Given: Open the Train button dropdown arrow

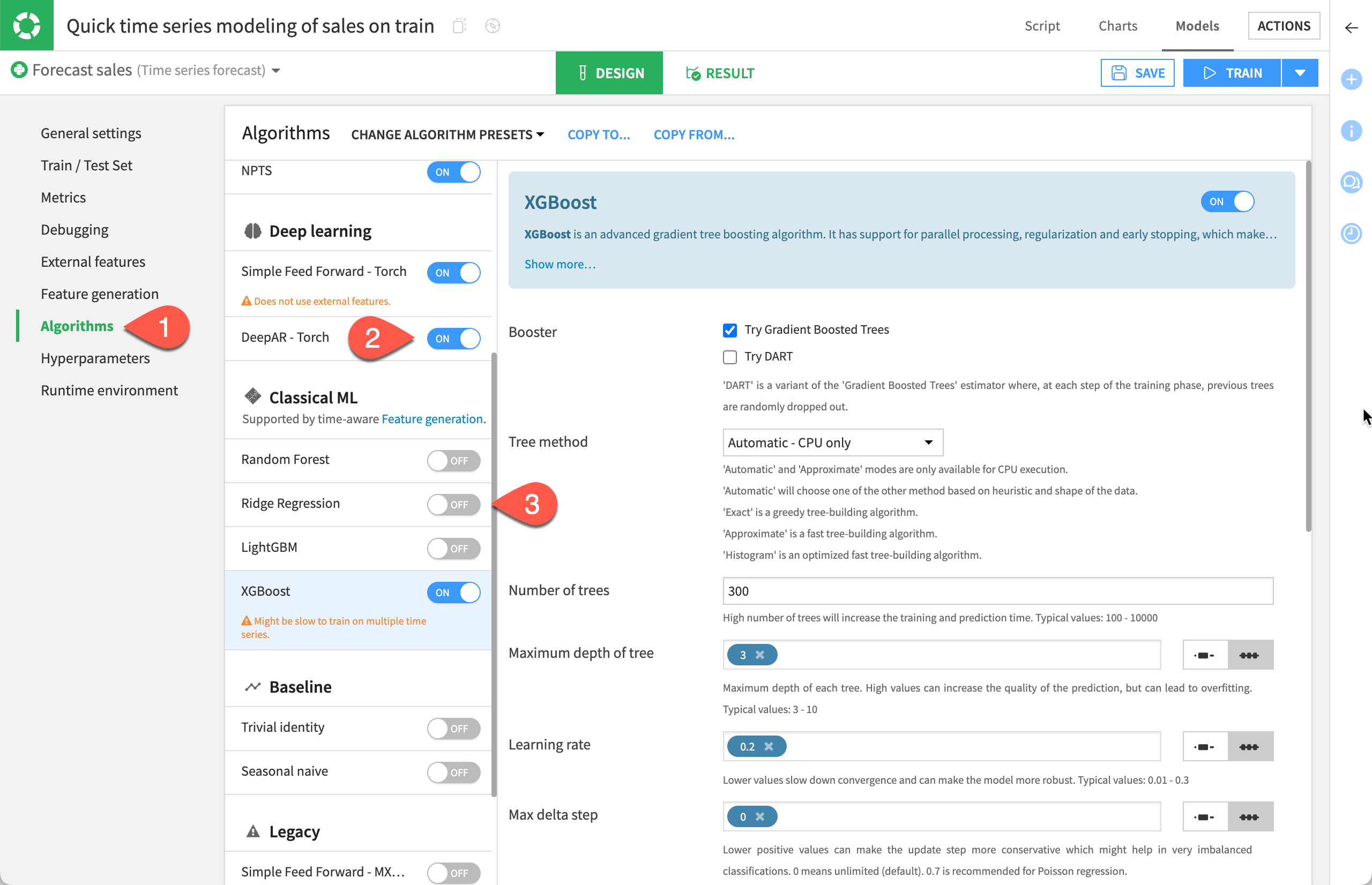Looking at the screenshot, I should point(1300,73).
